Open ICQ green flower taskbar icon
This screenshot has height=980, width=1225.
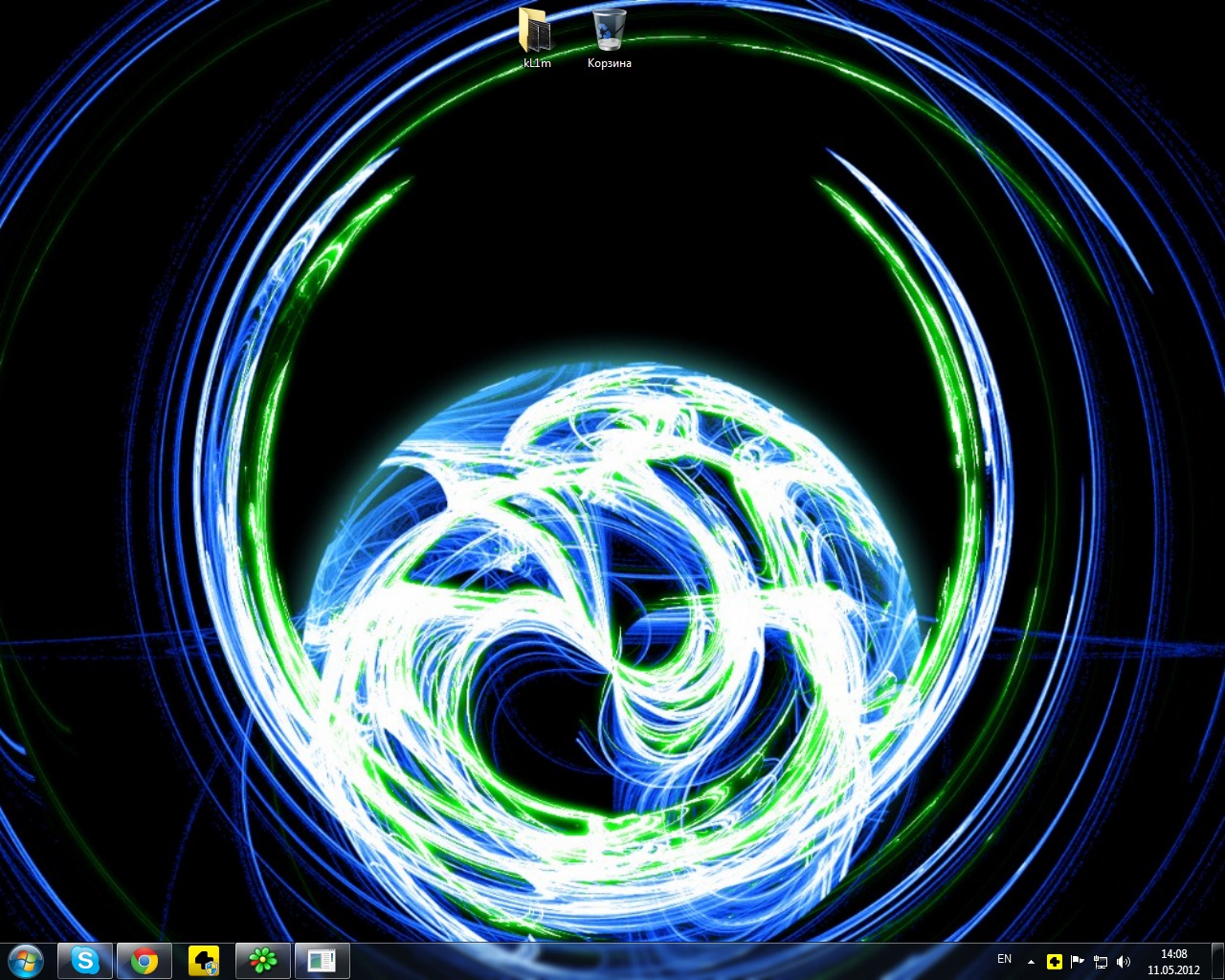[x=262, y=960]
